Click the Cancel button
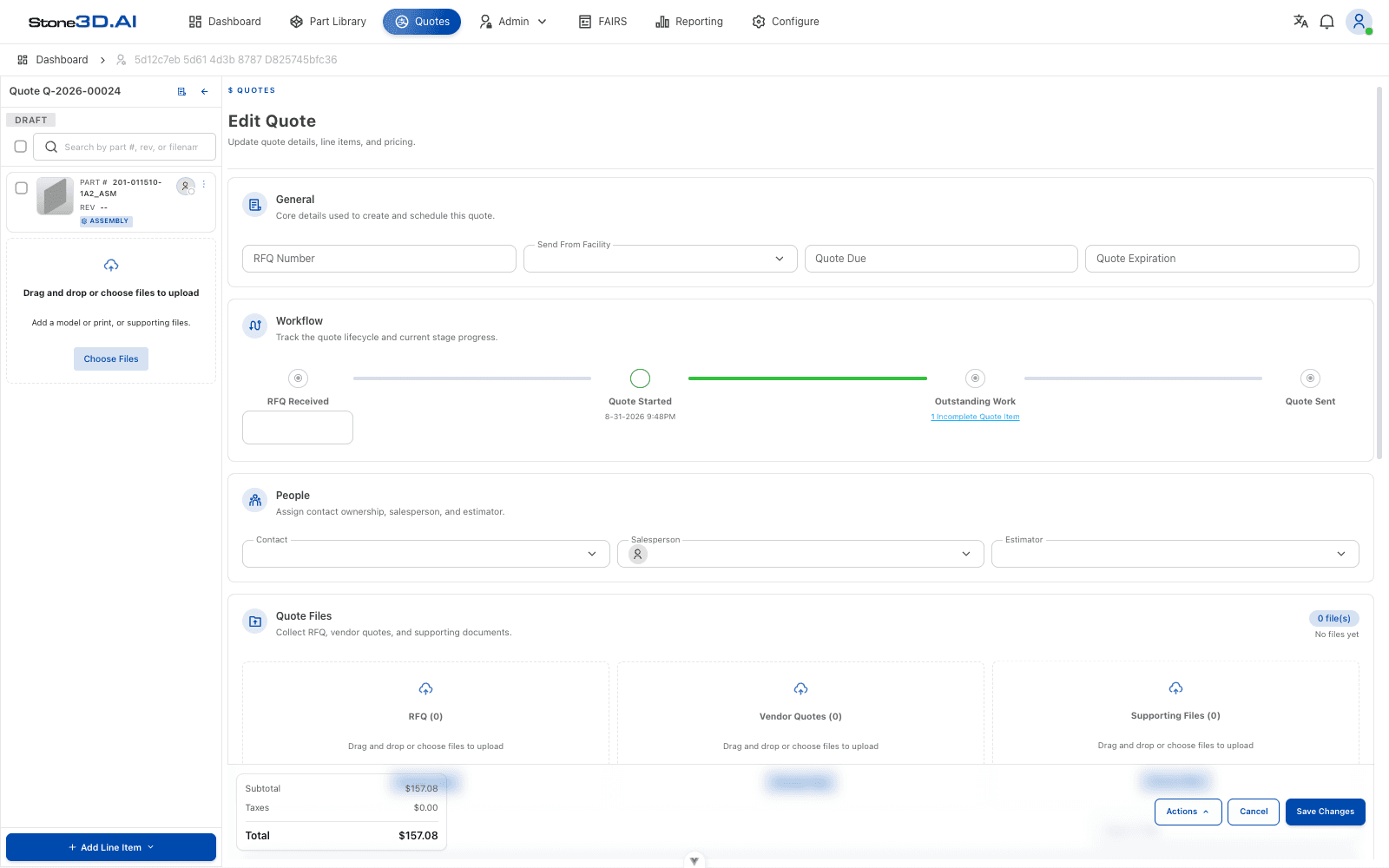 (1254, 812)
